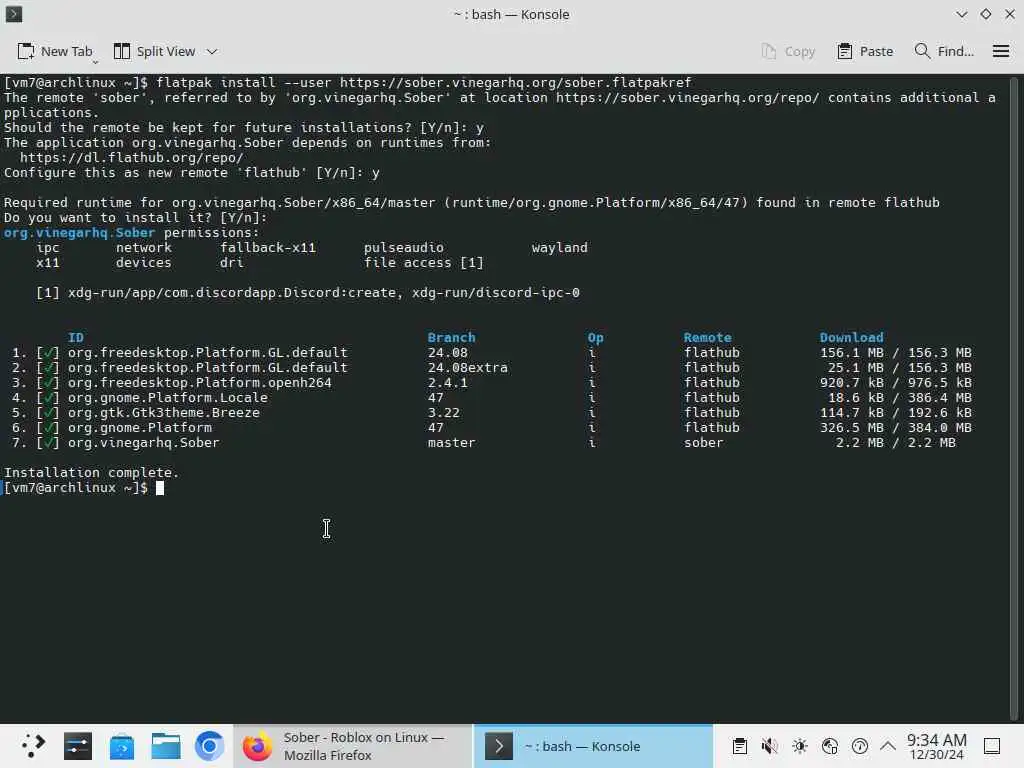
Task: Click the 'Remote' column header
Action: [707, 337]
